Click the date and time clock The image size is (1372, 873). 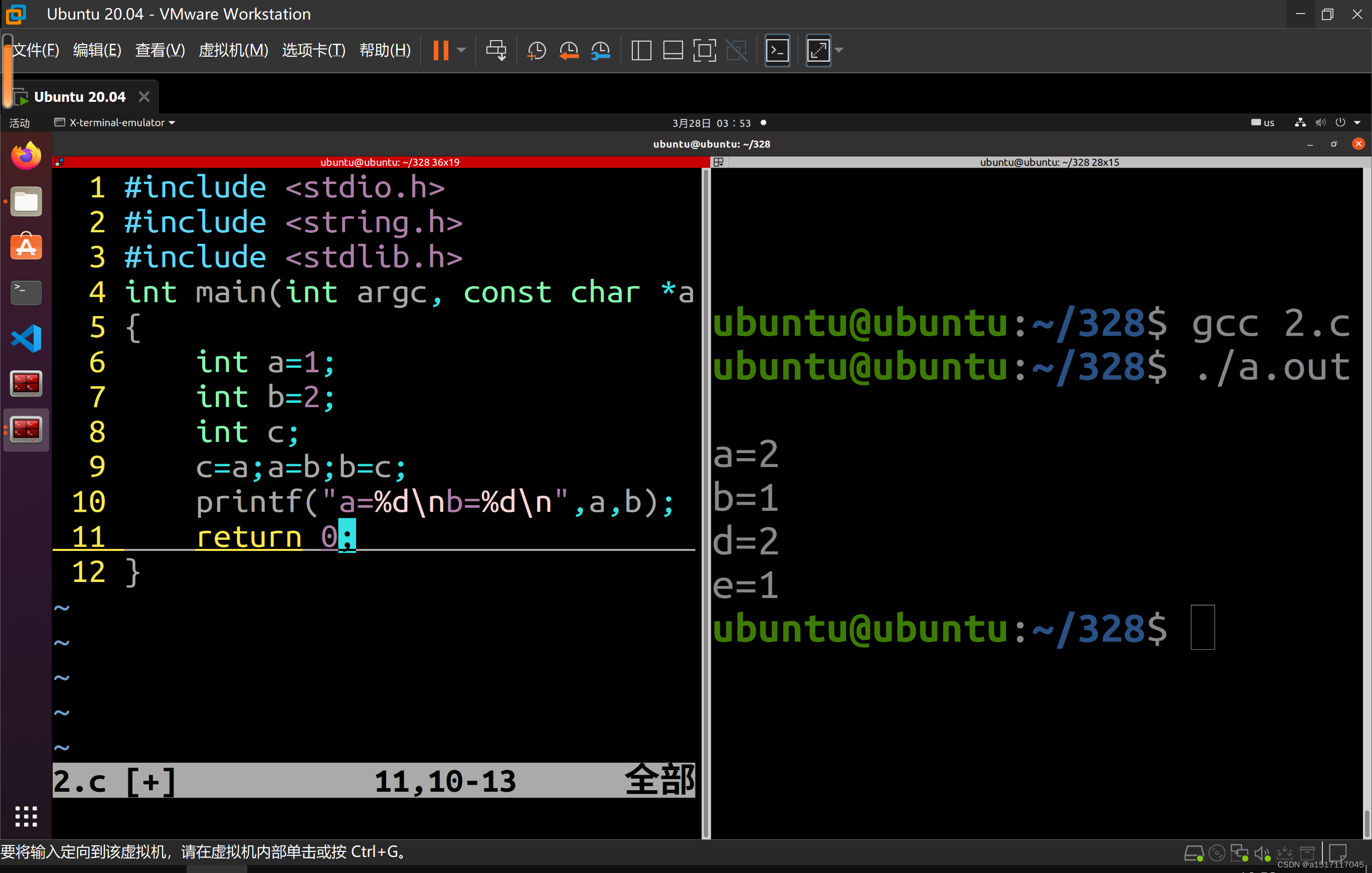(711, 123)
